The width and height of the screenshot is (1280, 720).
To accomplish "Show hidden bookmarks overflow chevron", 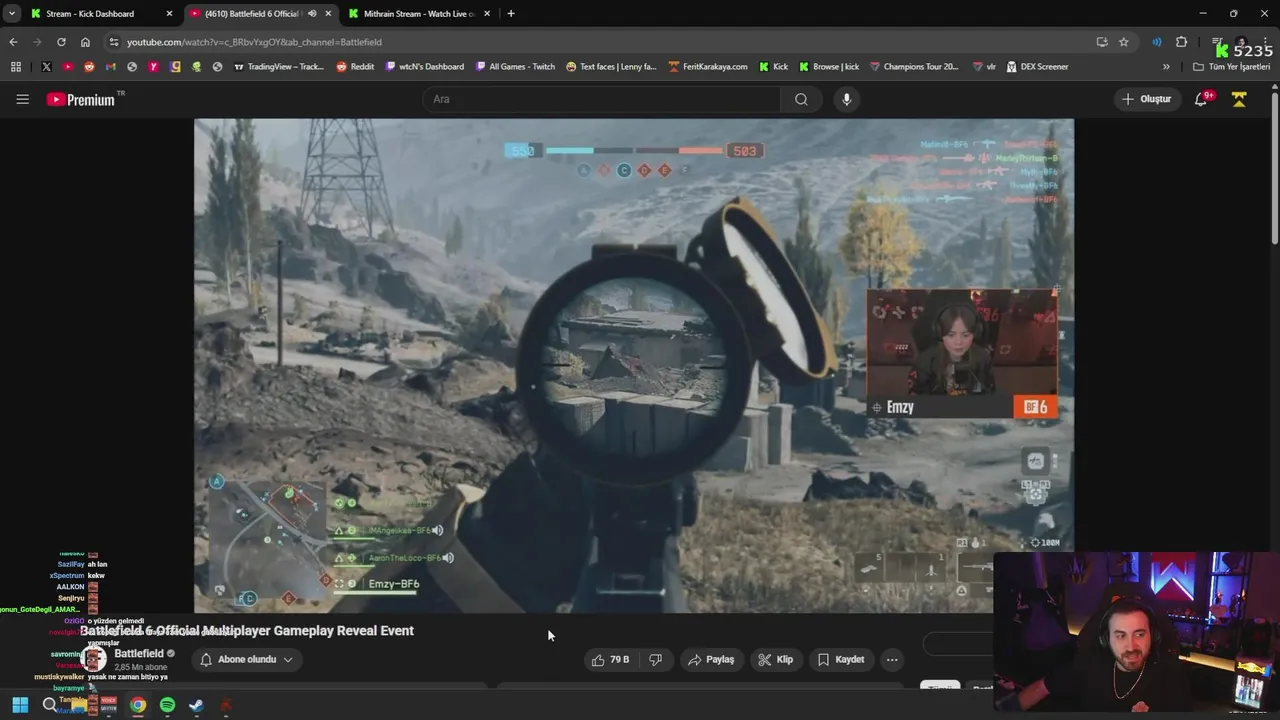I will (x=1166, y=67).
